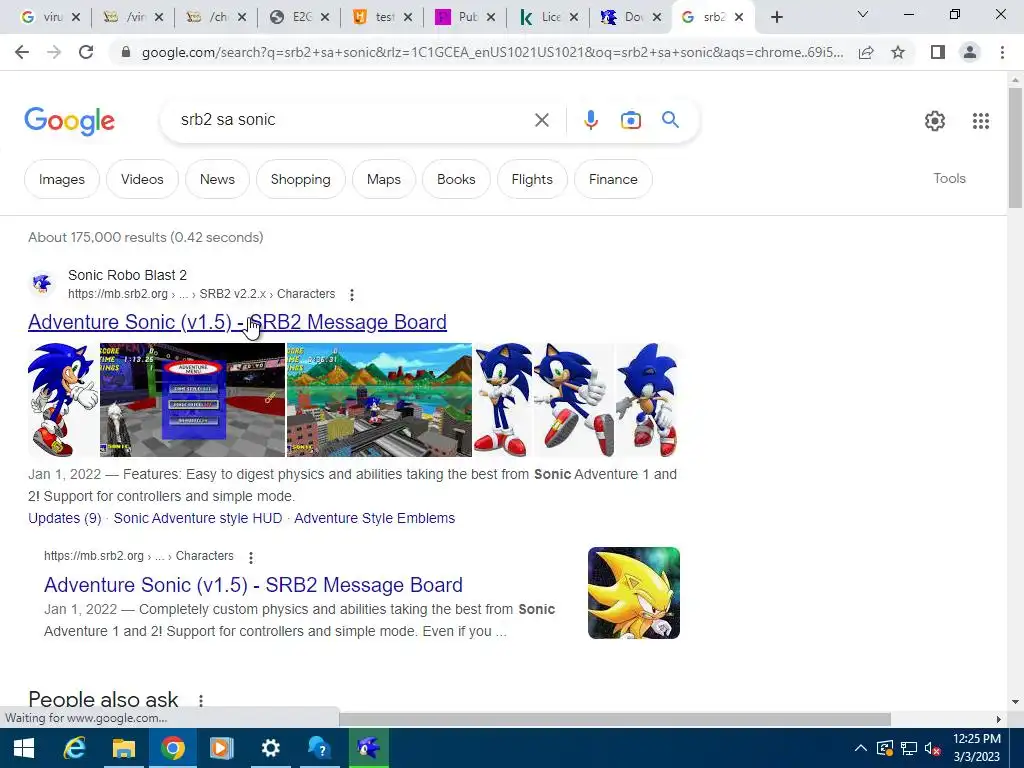Open the Updates (9) sitelink
This screenshot has height=768, width=1024.
65,518
